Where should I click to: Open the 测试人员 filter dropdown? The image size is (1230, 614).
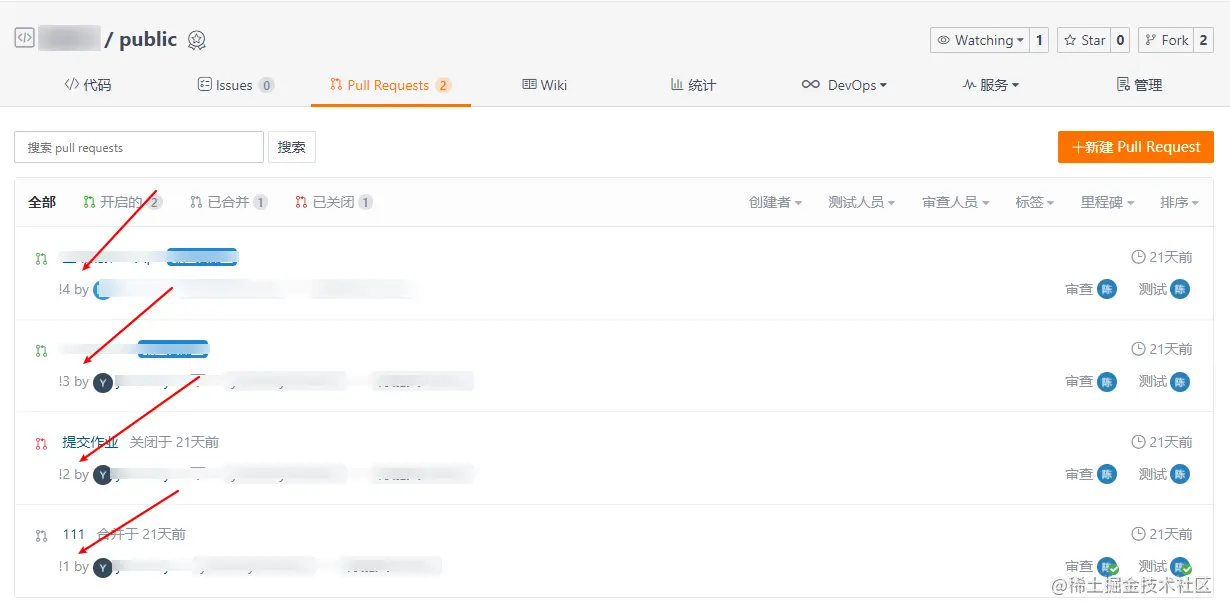[x=861, y=202]
